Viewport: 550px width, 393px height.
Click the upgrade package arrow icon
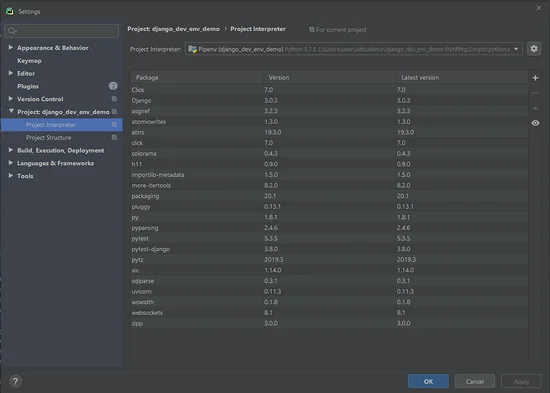[535, 108]
